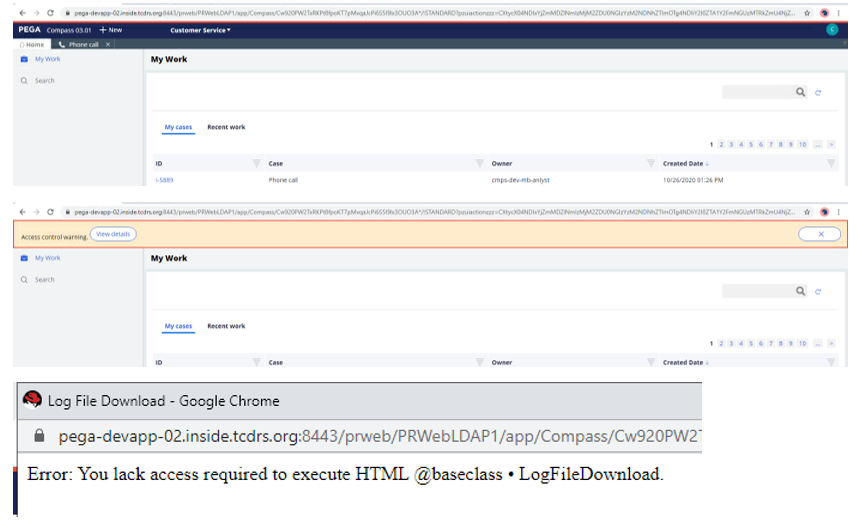The width and height of the screenshot is (867, 524).
Task: Click padlock icon in Log File Download window
Action: [39, 436]
